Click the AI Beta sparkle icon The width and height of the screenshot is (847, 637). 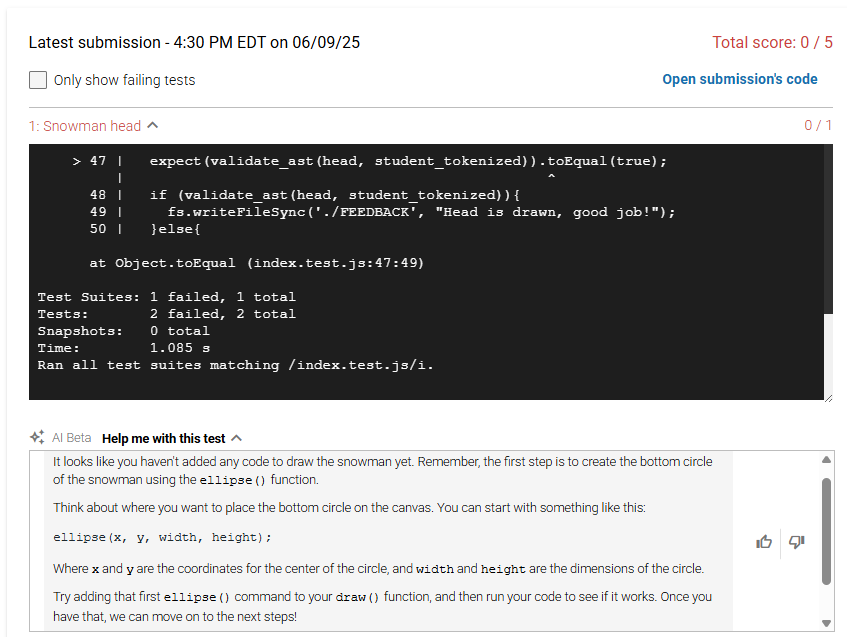[x=37, y=437]
